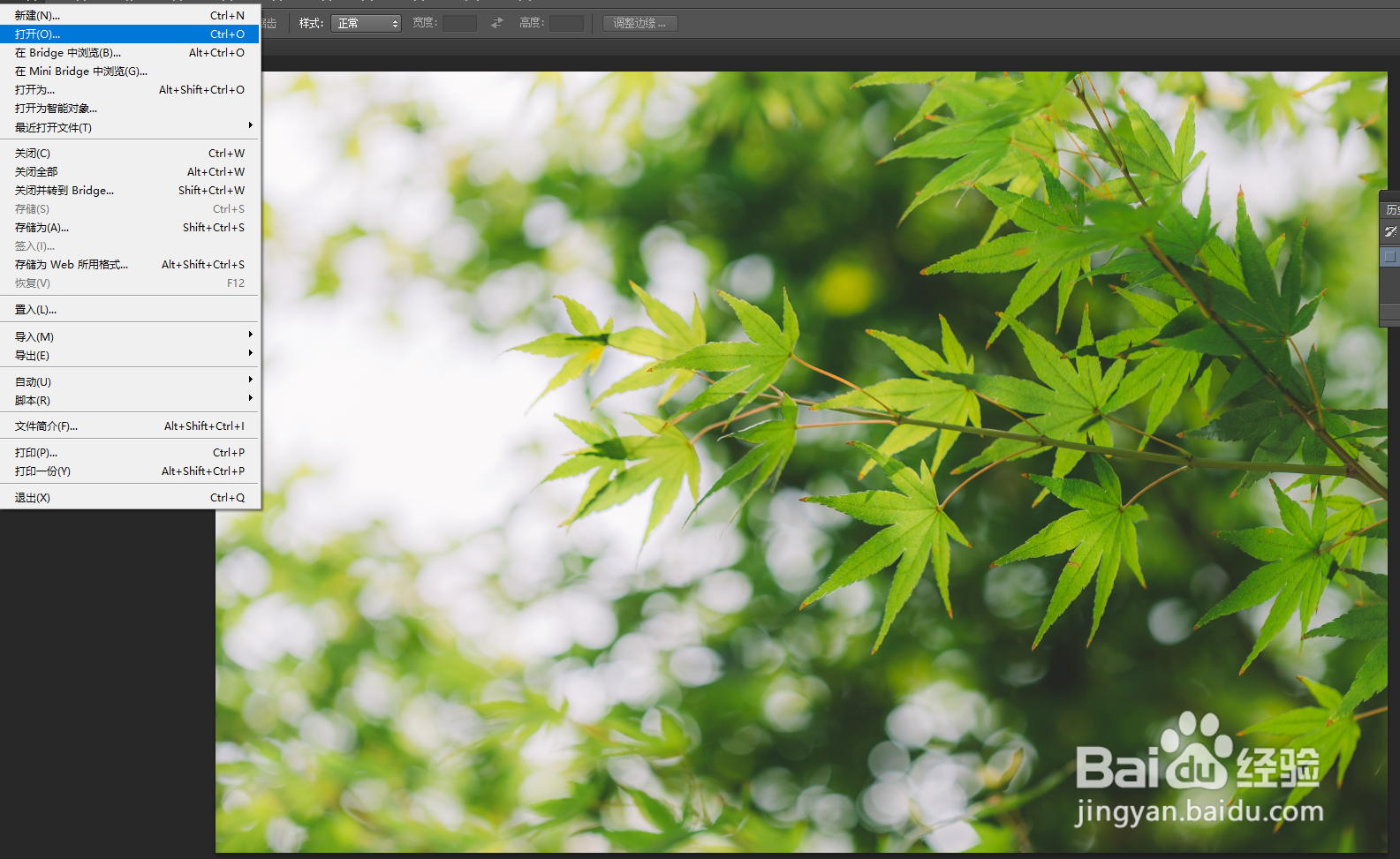Open 文件简介(F)... file info

pyautogui.click(x=130, y=426)
